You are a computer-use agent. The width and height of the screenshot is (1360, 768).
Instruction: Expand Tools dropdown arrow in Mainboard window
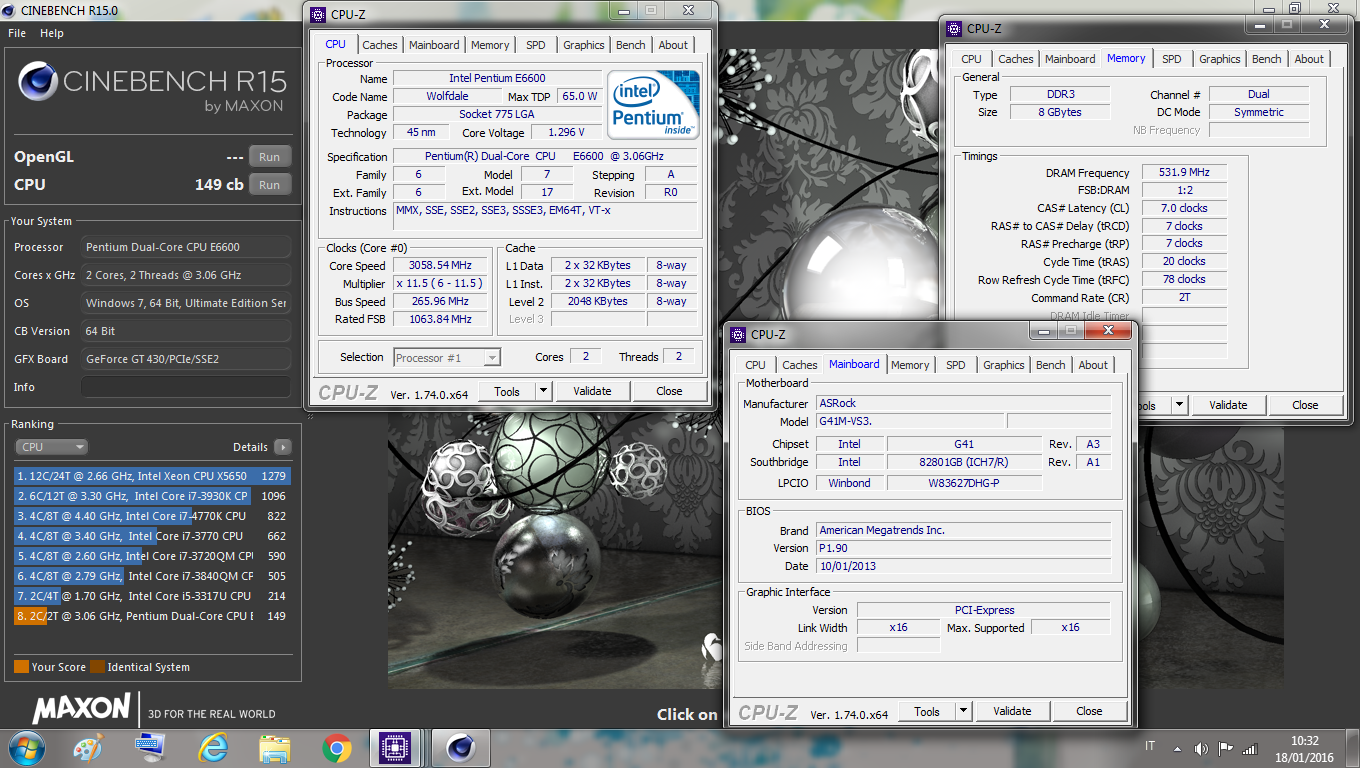tap(964, 711)
